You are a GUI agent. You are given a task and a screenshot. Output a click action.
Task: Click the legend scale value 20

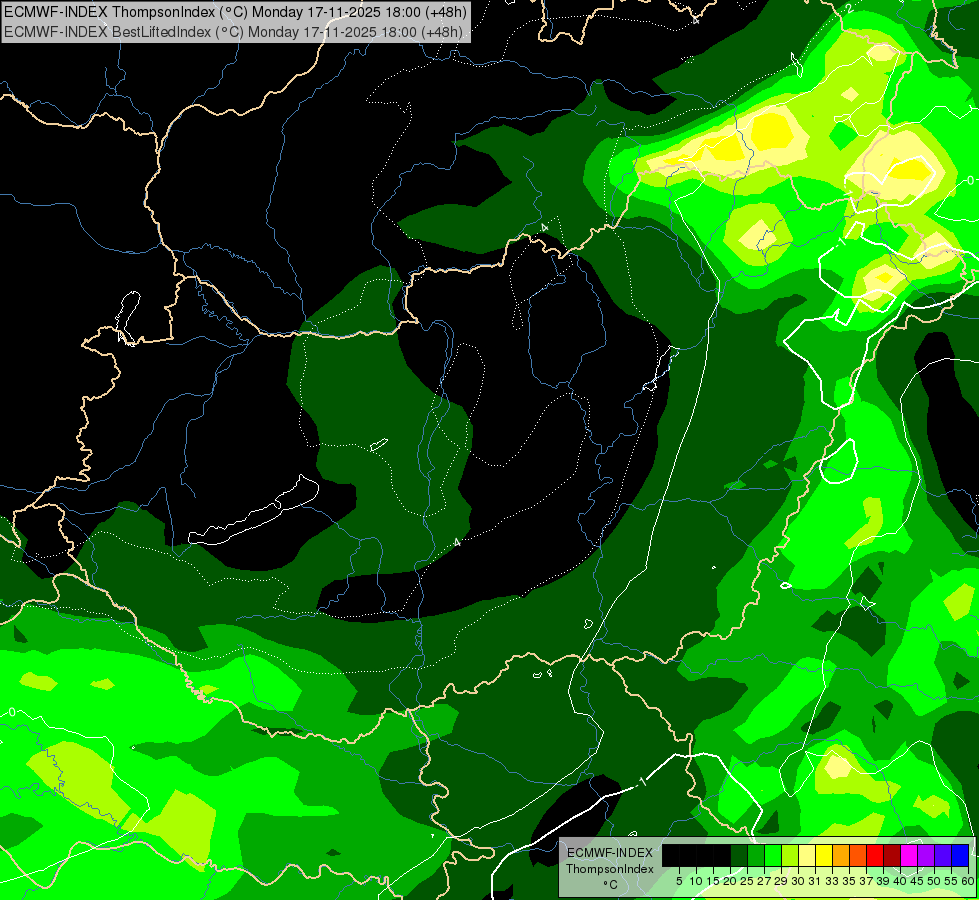pos(730,881)
